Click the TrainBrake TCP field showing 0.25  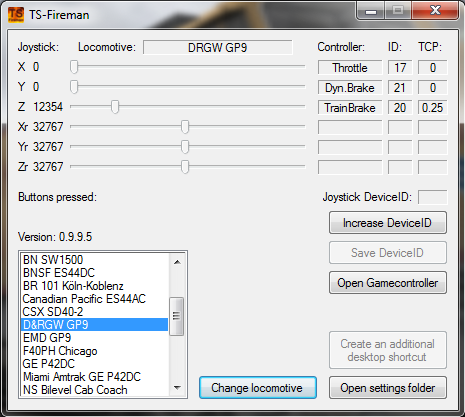coord(433,108)
